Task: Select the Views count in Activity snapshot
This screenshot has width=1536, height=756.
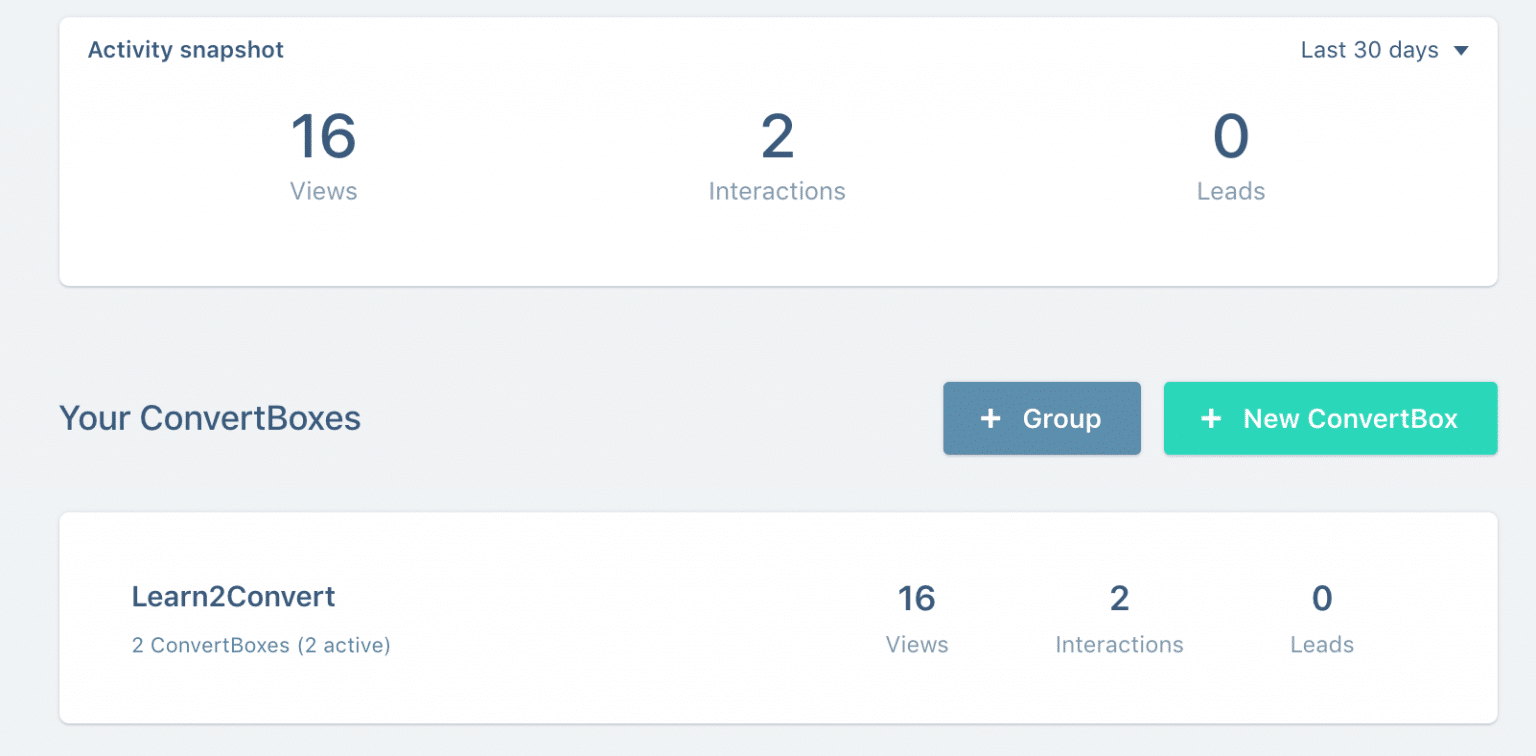Action: [x=323, y=137]
